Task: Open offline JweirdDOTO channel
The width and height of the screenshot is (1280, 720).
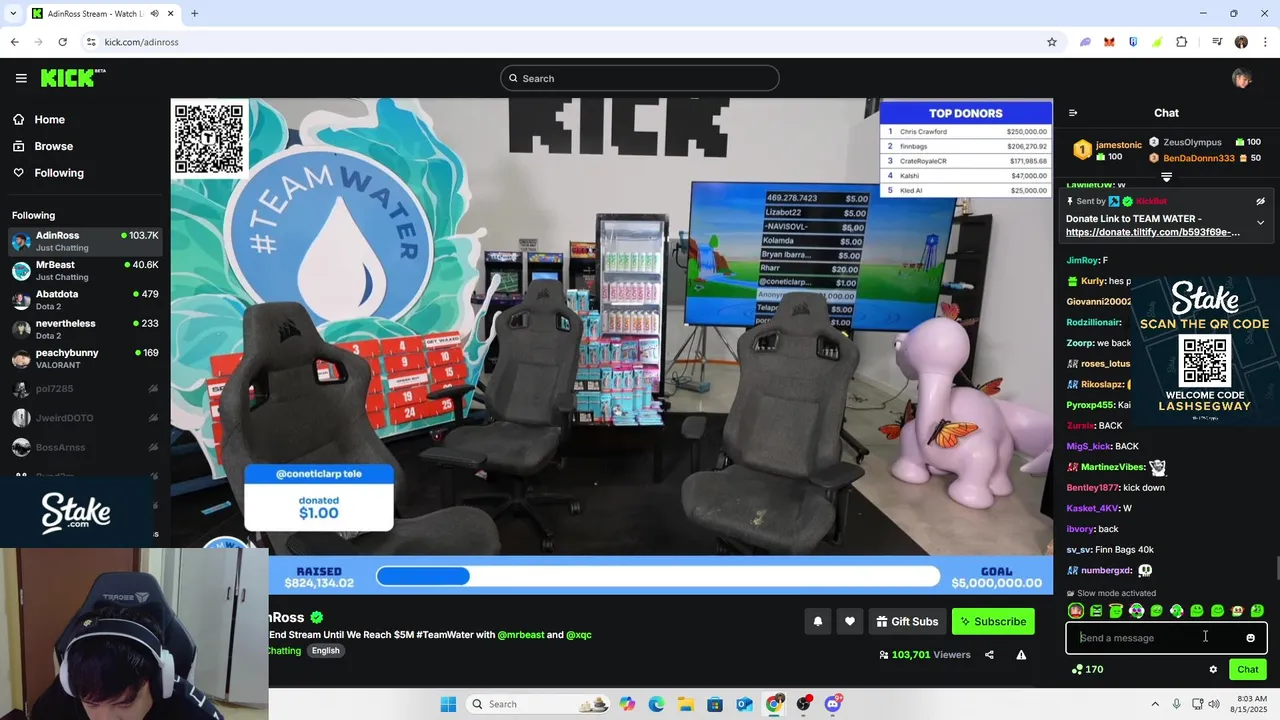Action: coord(85,418)
